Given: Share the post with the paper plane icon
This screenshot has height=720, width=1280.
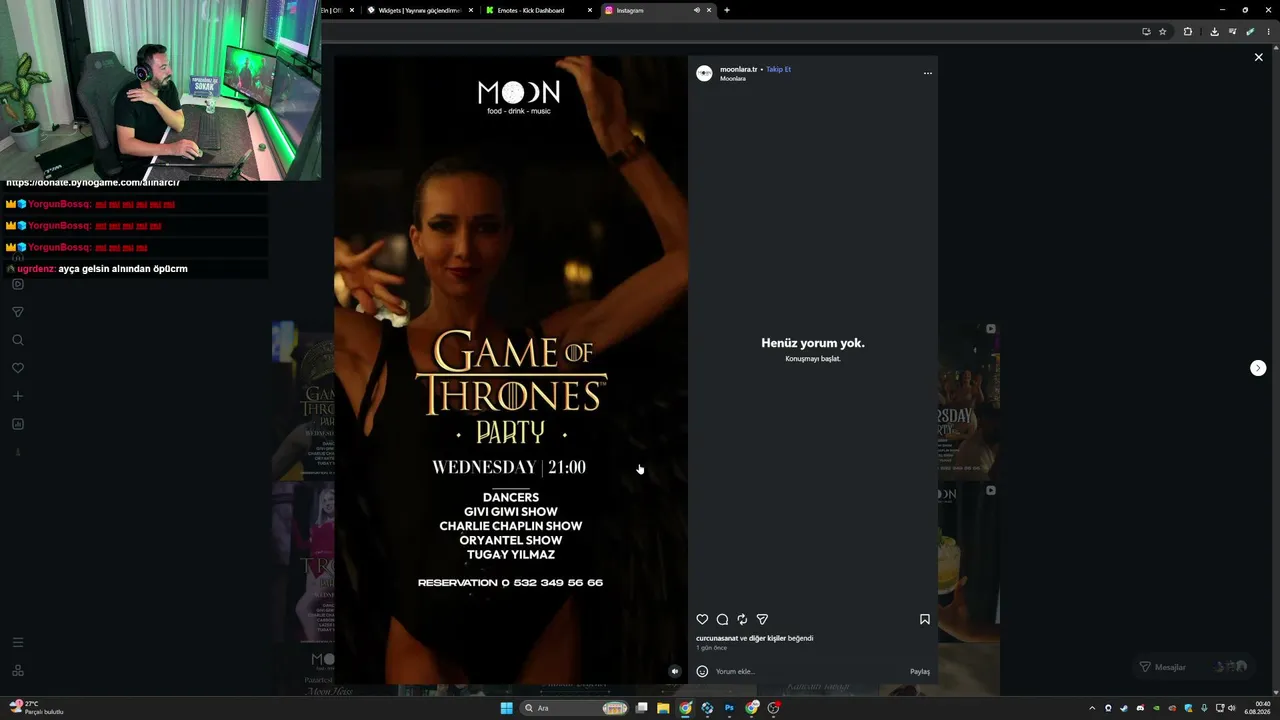Looking at the screenshot, I should pyautogui.click(x=762, y=620).
